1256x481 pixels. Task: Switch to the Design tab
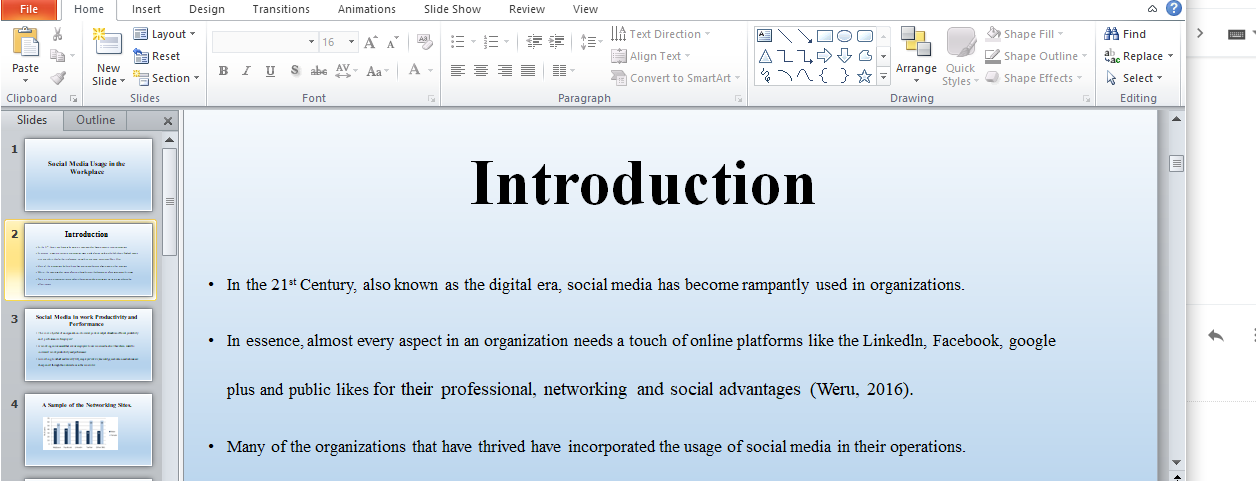click(x=207, y=9)
